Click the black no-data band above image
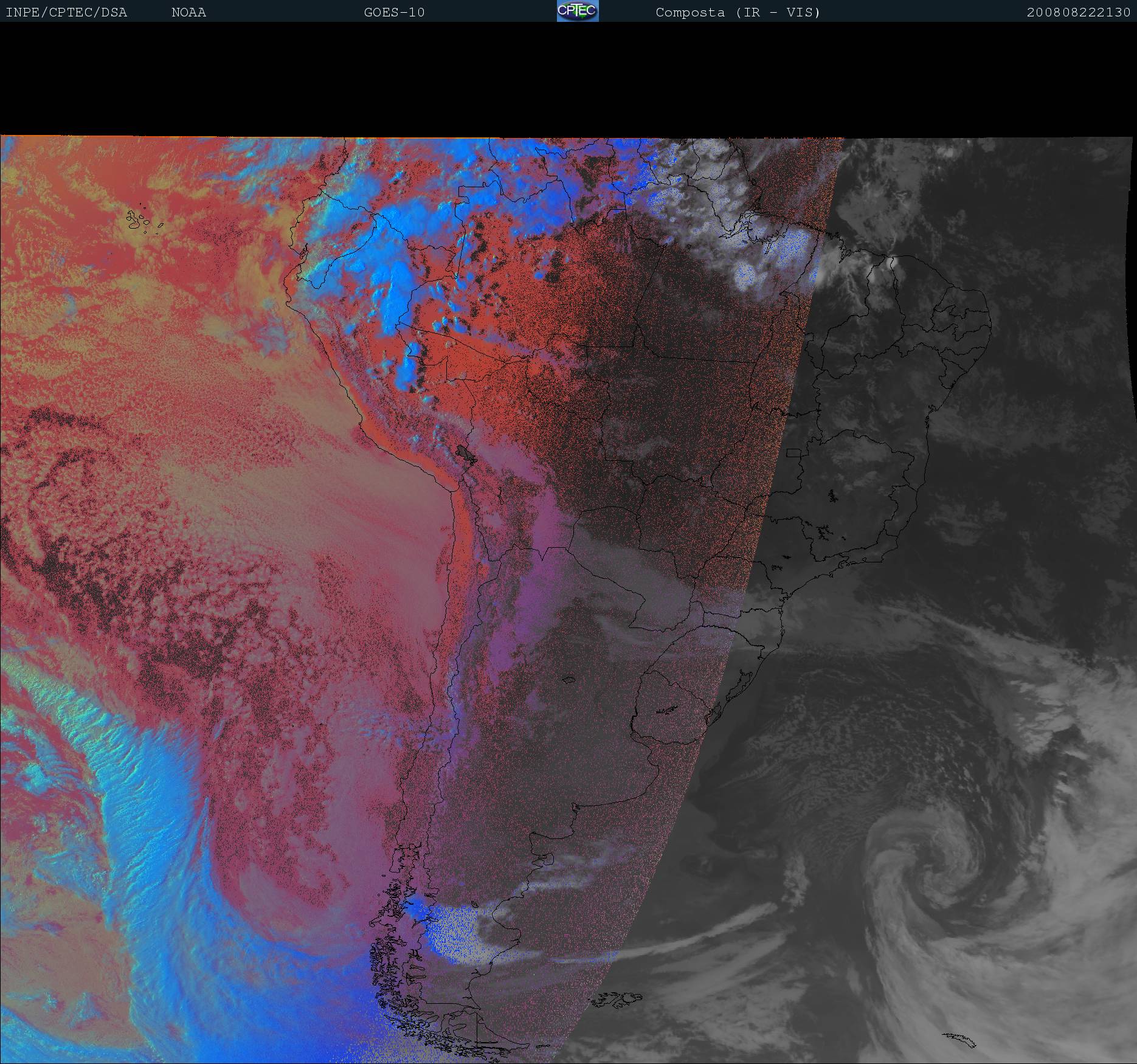 click(x=568, y=79)
